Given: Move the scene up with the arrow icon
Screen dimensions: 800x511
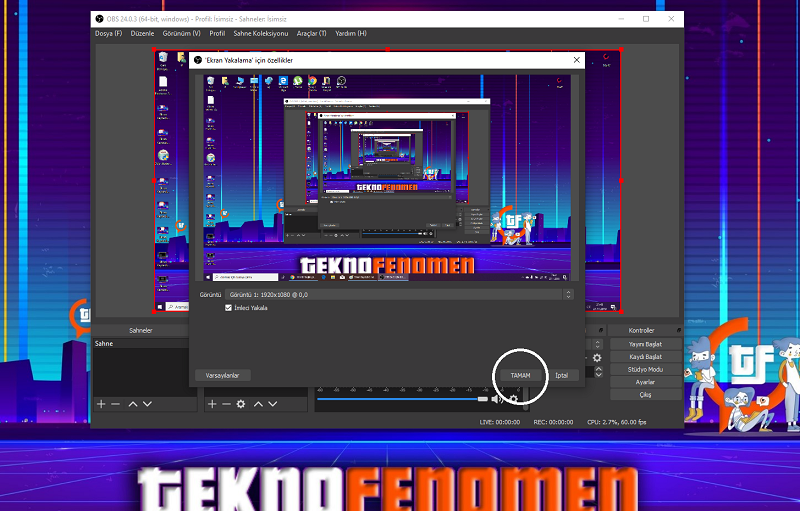Looking at the screenshot, I should [133, 404].
